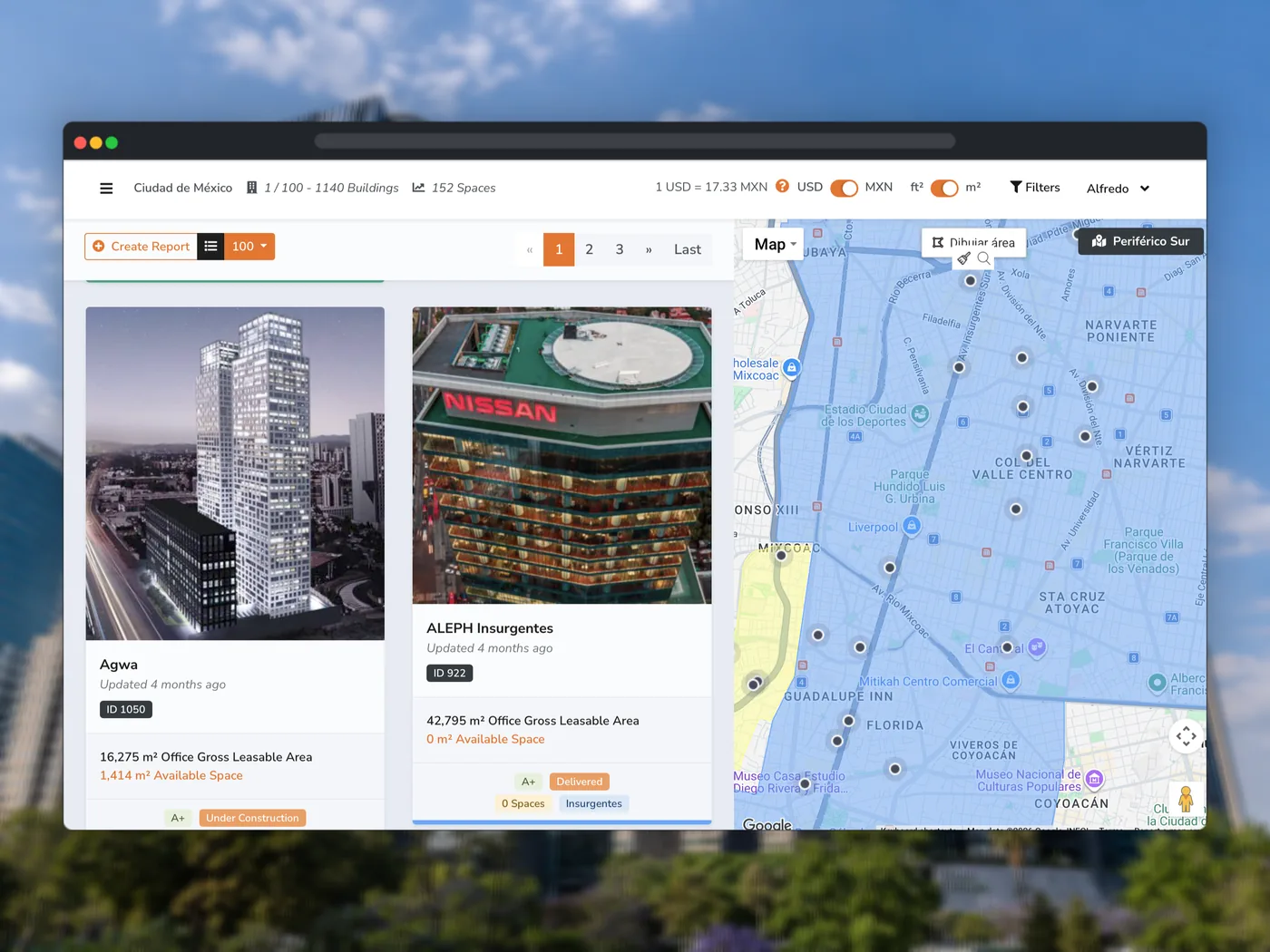
Task: Select the draw area polygon icon
Action: point(938,242)
